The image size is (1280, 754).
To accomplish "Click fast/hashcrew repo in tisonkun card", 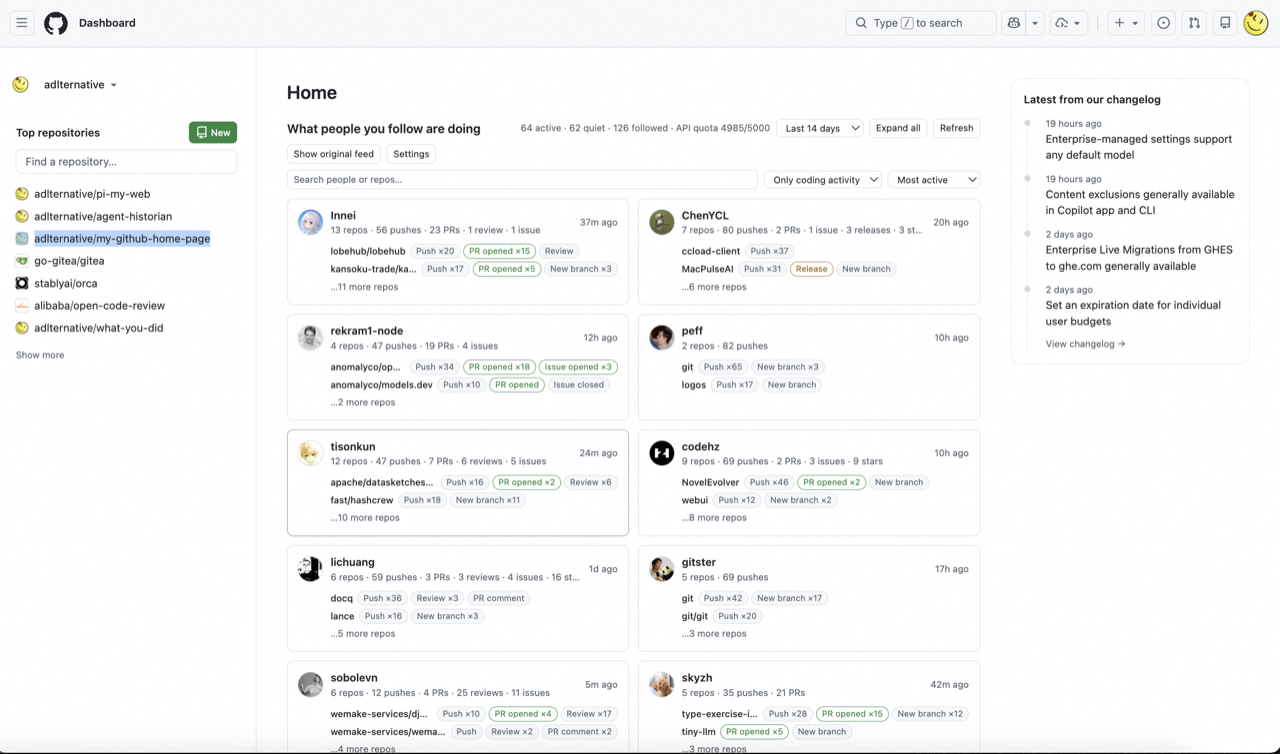I will pyautogui.click(x=362, y=500).
